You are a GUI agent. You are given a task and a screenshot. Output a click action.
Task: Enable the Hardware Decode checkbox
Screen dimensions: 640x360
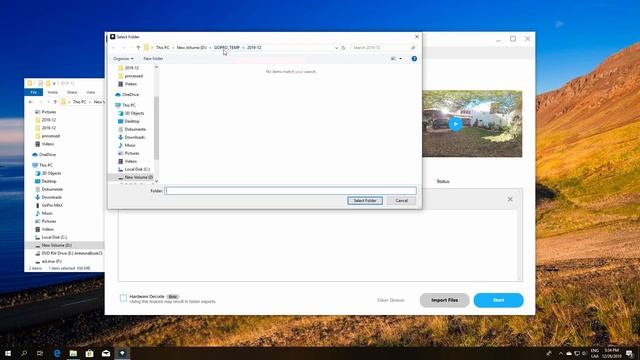point(123,298)
